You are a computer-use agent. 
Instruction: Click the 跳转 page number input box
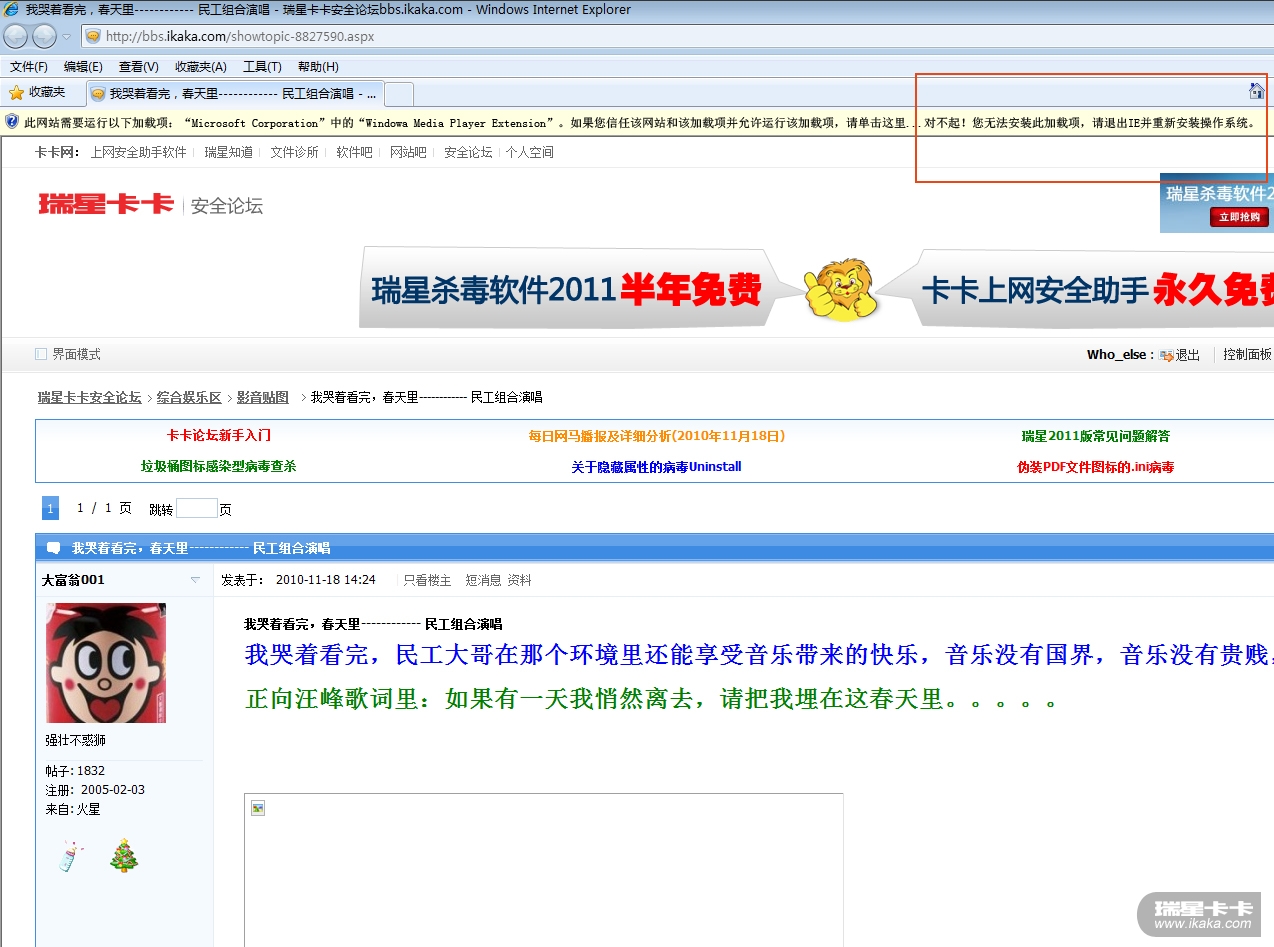pos(196,508)
